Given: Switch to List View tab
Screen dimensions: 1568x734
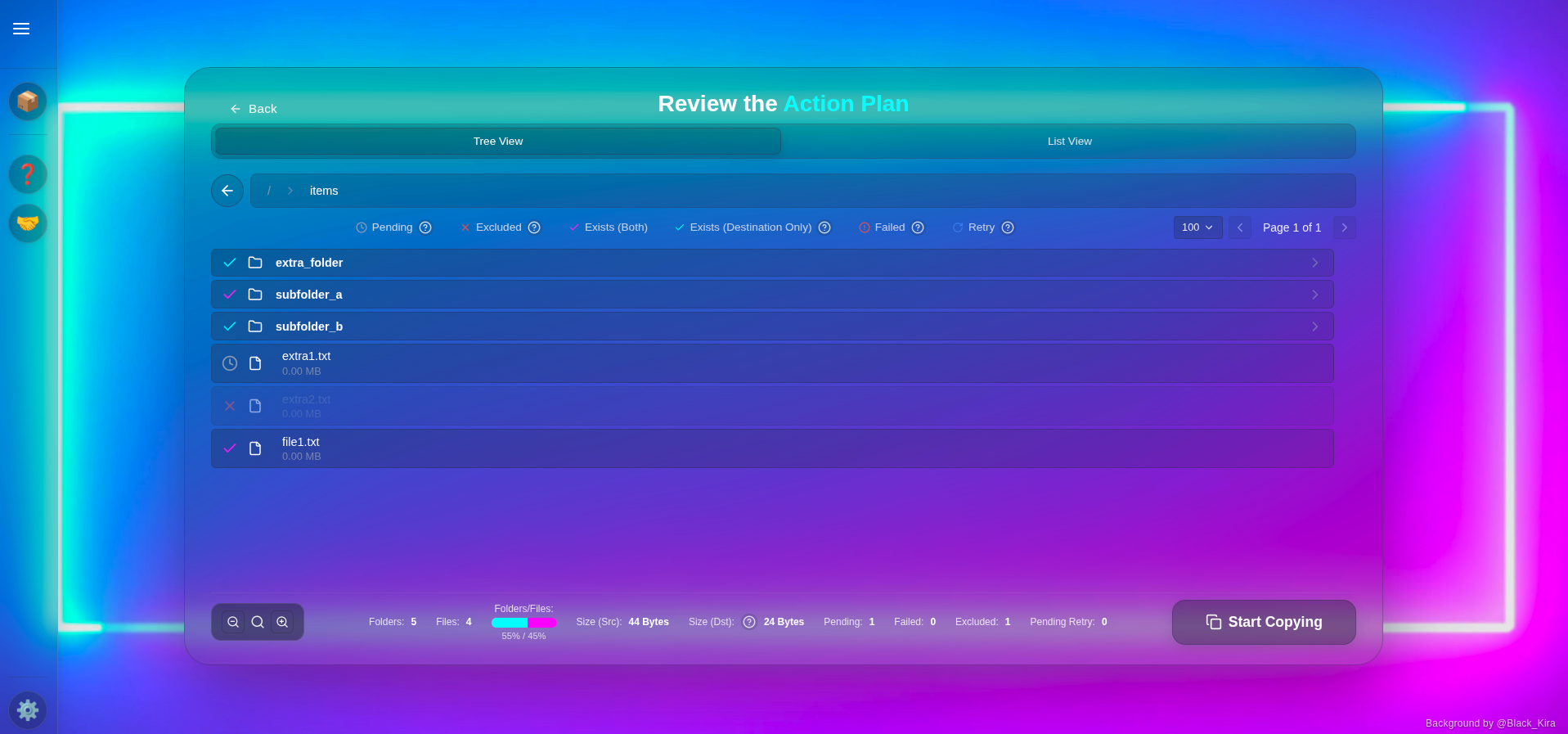Looking at the screenshot, I should (1069, 142).
